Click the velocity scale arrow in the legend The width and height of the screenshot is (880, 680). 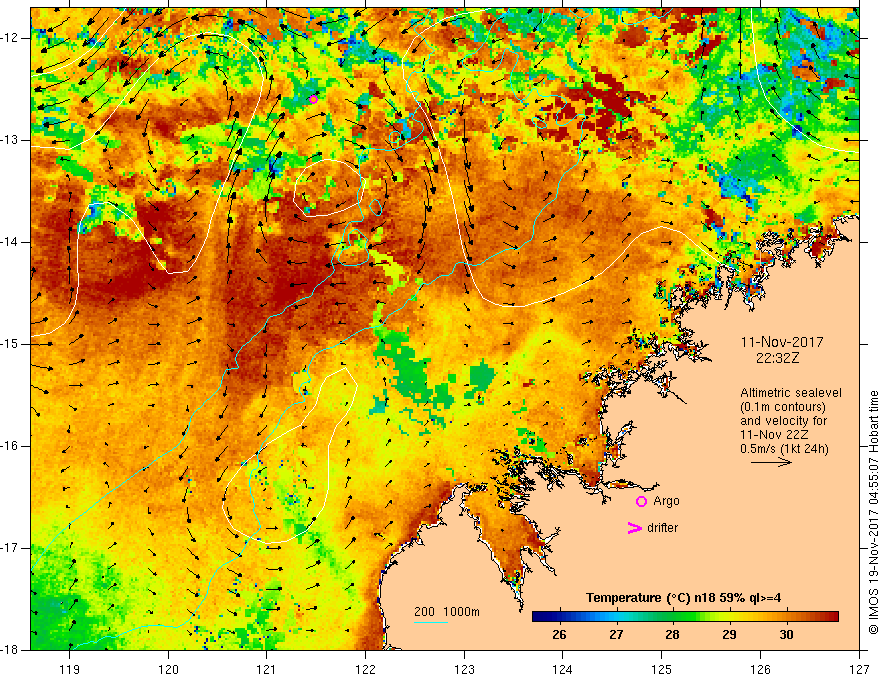point(771,462)
